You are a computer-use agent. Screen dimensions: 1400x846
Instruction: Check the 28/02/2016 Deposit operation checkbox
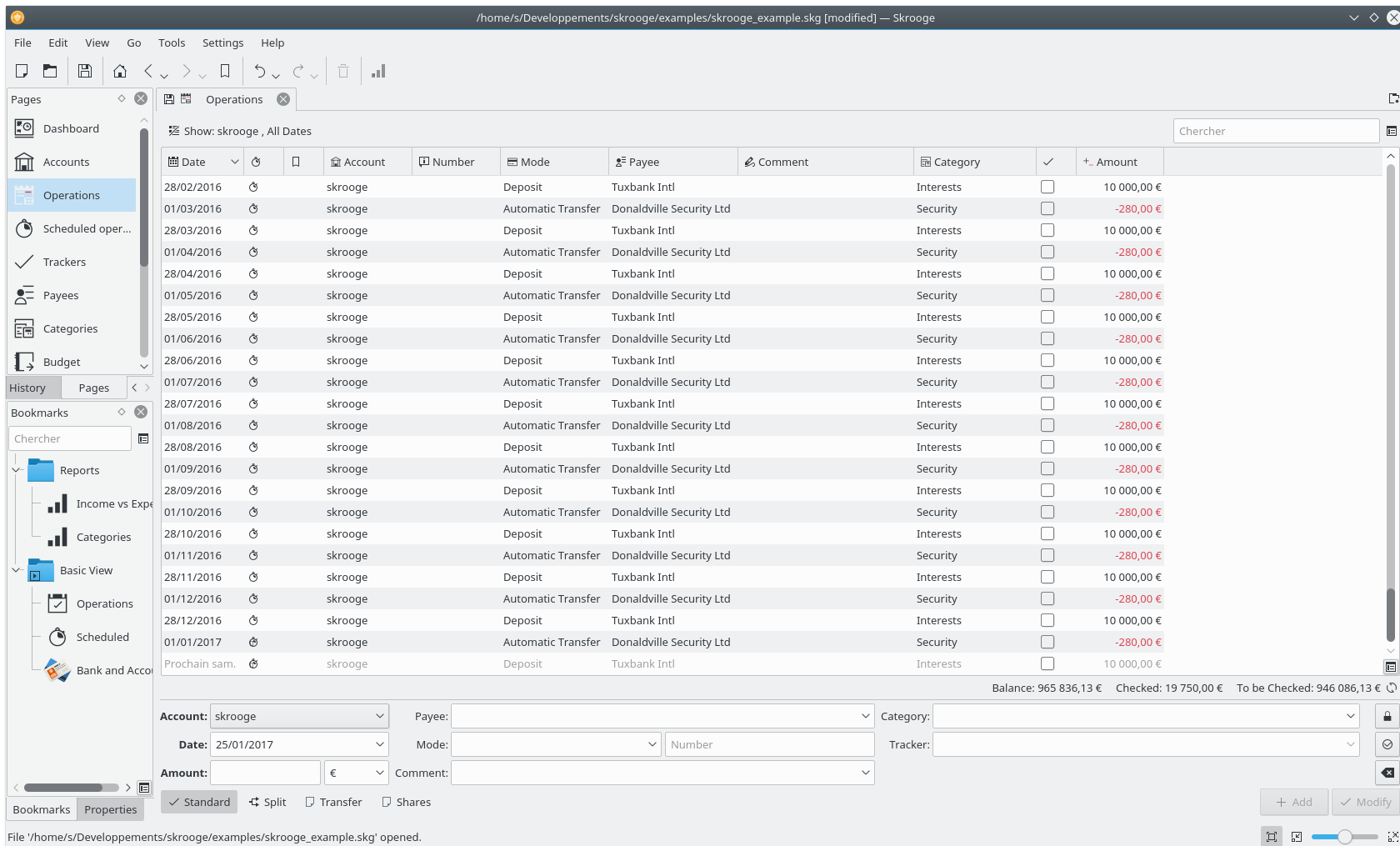(1047, 188)
